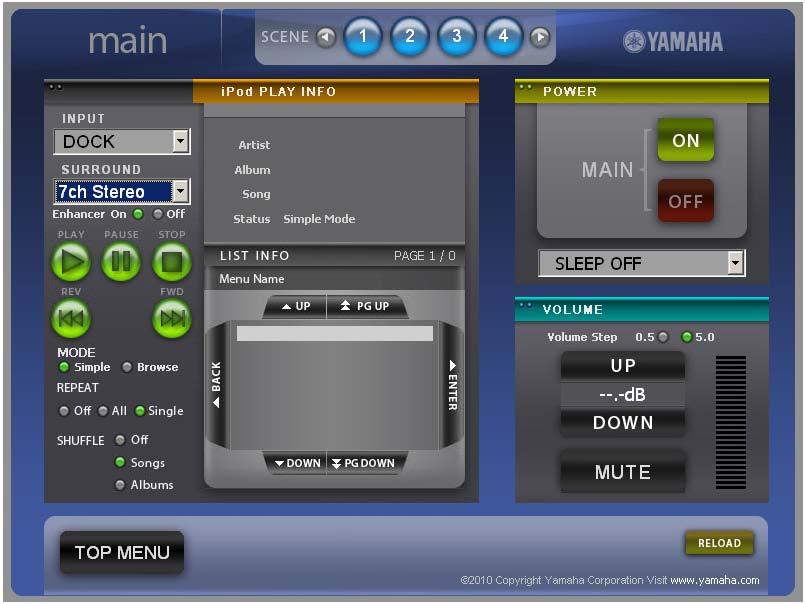Page up in the list with PG UP

(367, 307)
